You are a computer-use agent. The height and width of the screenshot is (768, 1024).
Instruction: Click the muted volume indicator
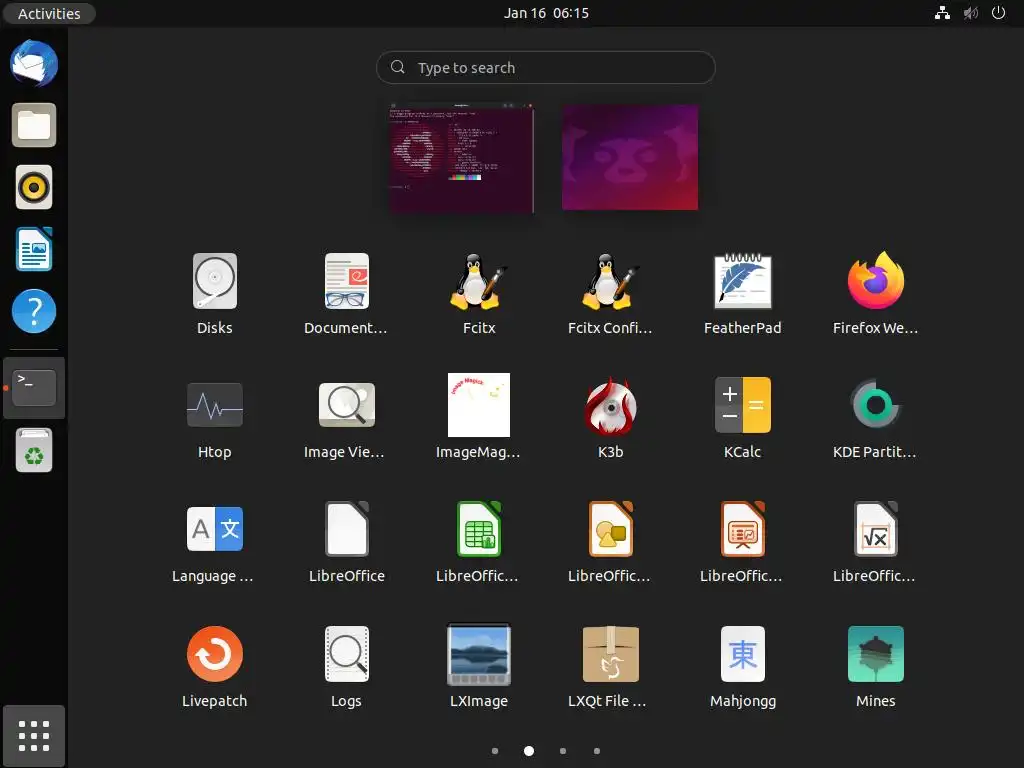[x=970, y=13]
